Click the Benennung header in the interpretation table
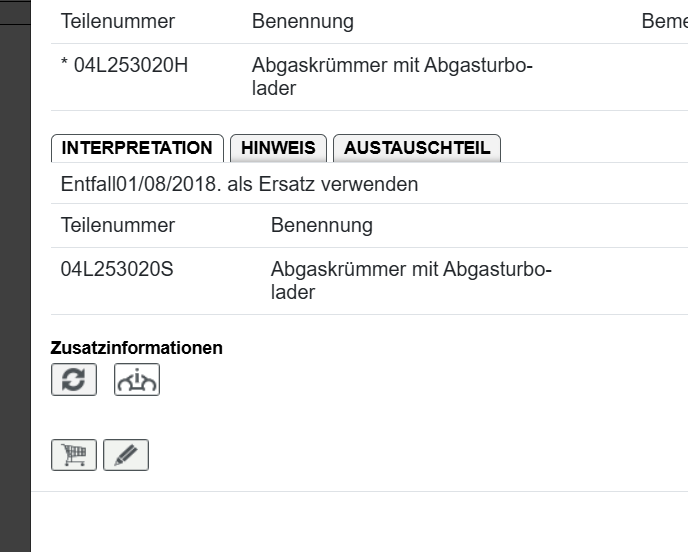Viewport: 688px width, 552px height. point(322,225)
